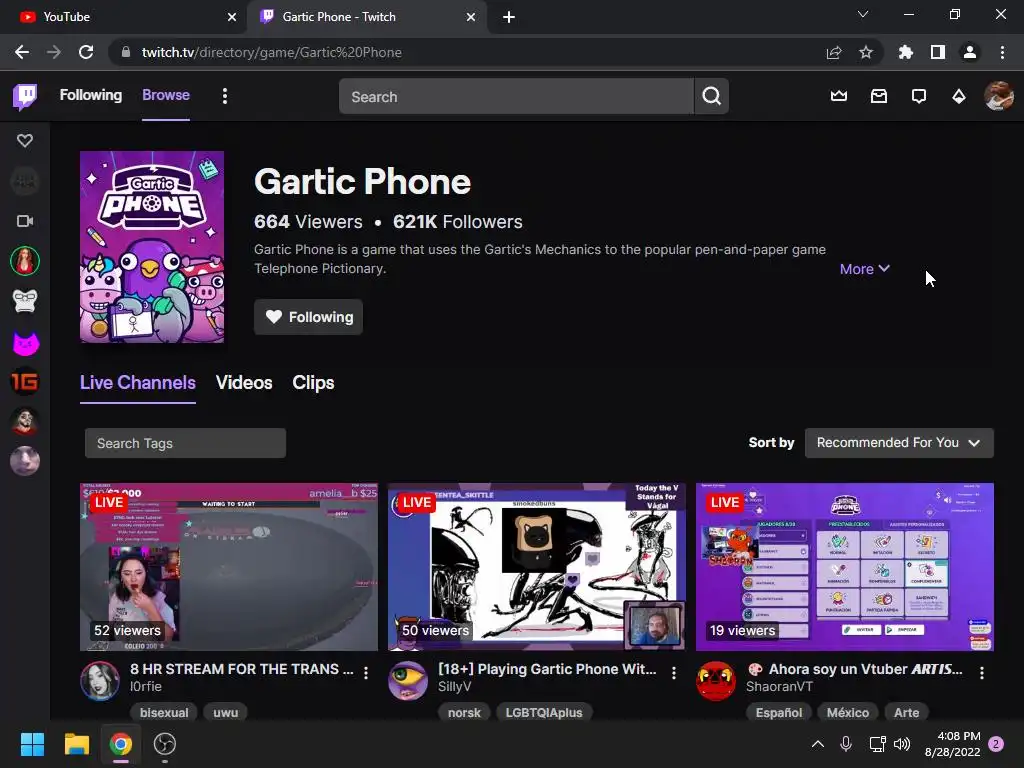Switch to the Live Channels tab
The width and height of the screenshot is (1024, 768).
[x=138, y=383]
